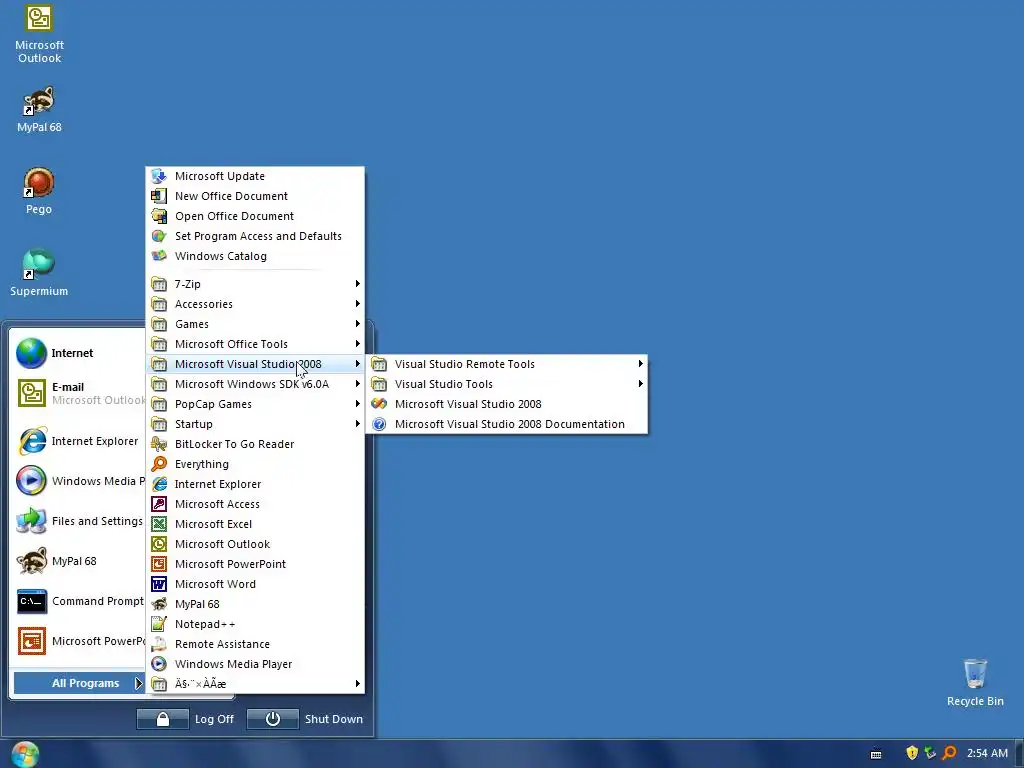The height and width of the screenshot is (768, 1024).
Task: Launch Microsoft PowerPoint from programs list
Action: 255,564
